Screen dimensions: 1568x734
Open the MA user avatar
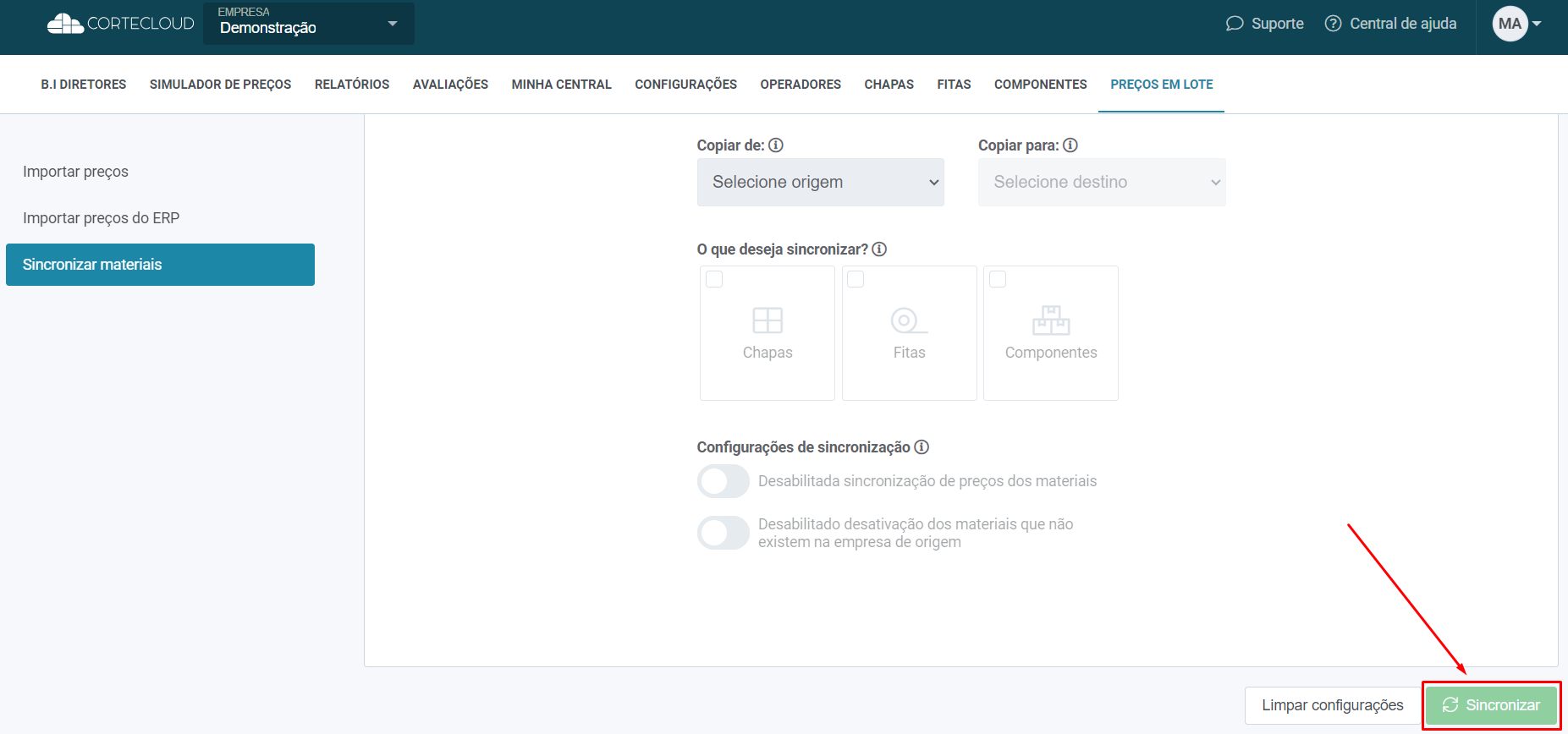pos(1510,24)
